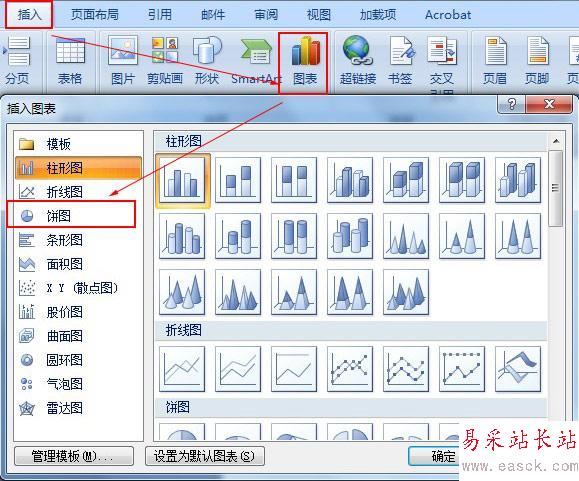Select 柱形图 chart category
Image resolution: width=579 pixels, height=481 pixels.
78,168
